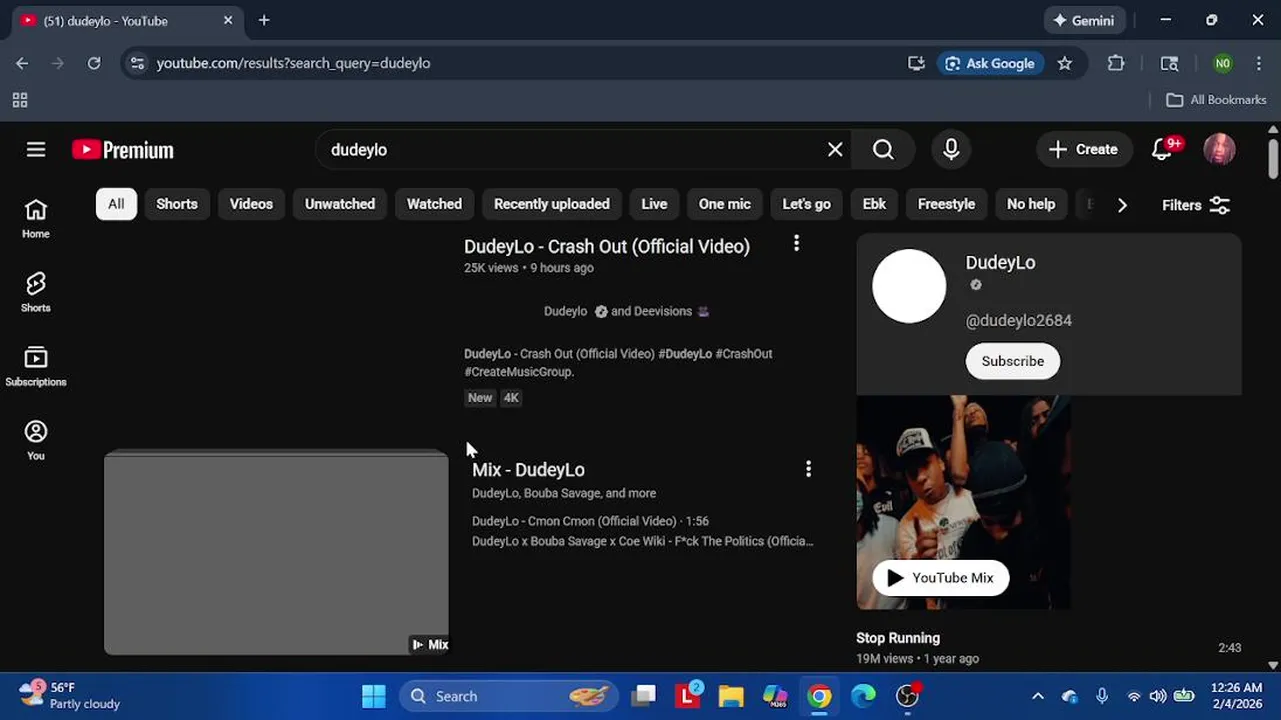The height and width of the screenshot is (720, 1281).
Task: Open the Filters panel
Action: (x=1196, y=205)
